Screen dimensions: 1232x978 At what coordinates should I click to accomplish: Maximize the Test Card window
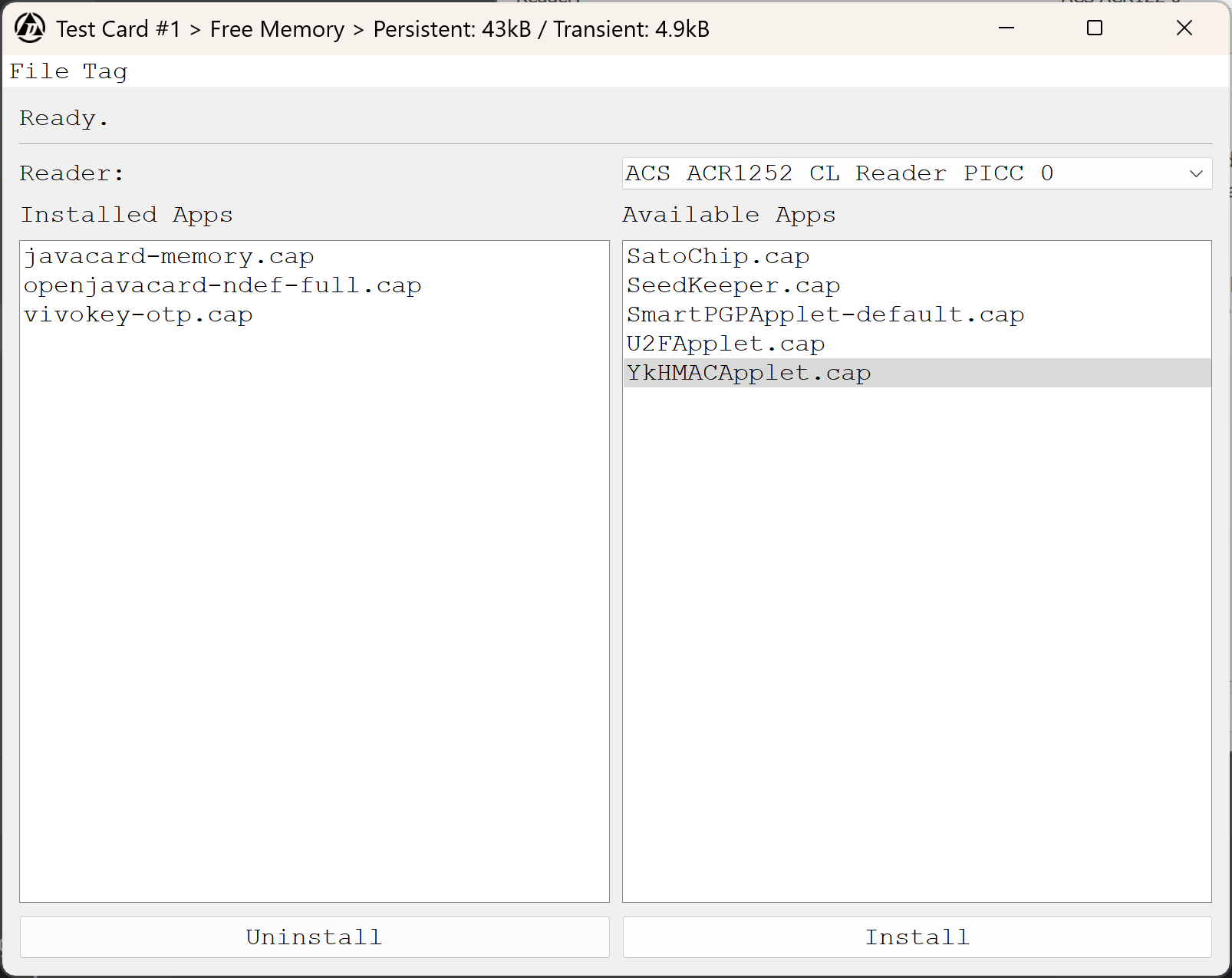click(x=1095, y=28)
